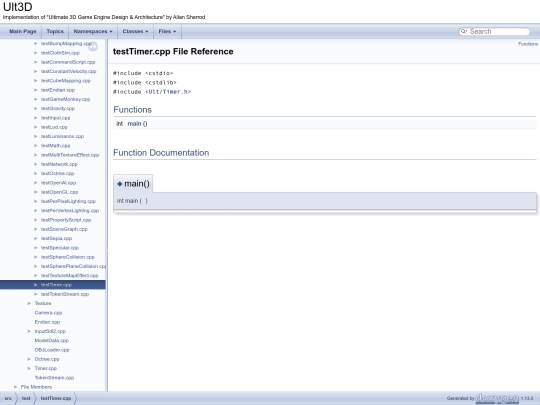Click the sync toggle icon beside testBumpMapping.cpp
540x405 pixels.
(x=93, y=46)
